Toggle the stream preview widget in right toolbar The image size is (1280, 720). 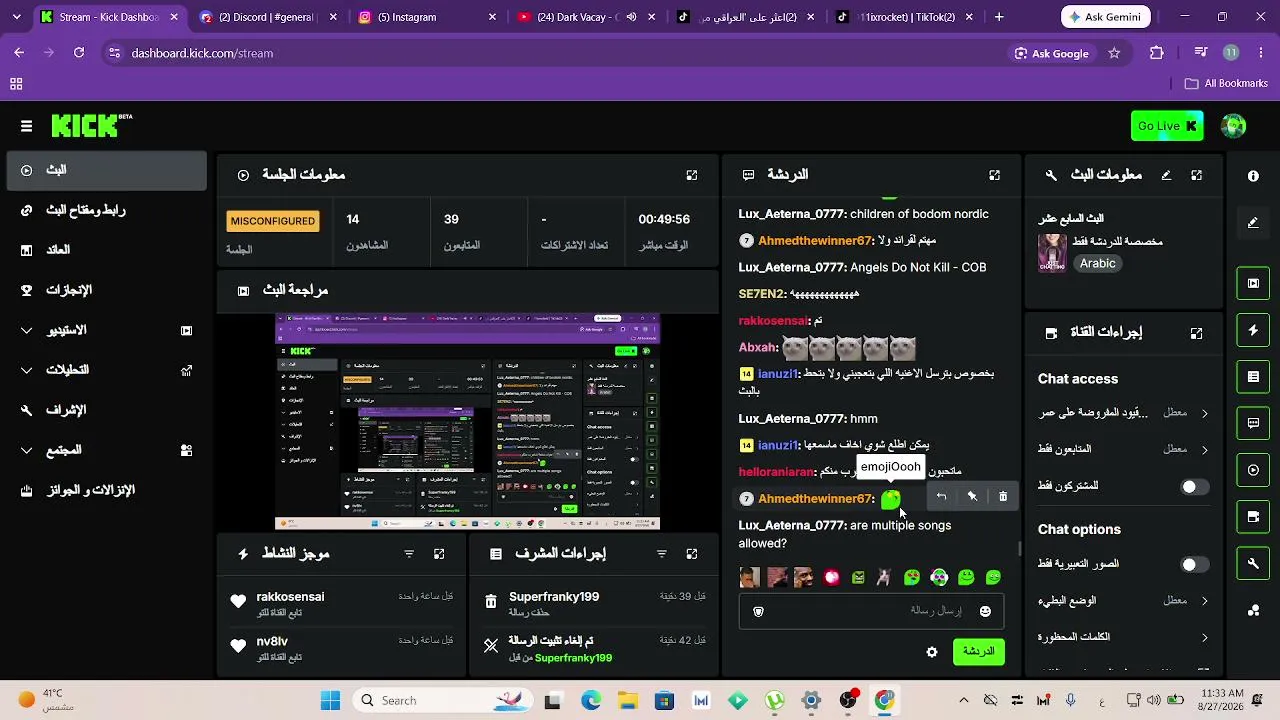pyautogui.click(x=1254, y=283)
